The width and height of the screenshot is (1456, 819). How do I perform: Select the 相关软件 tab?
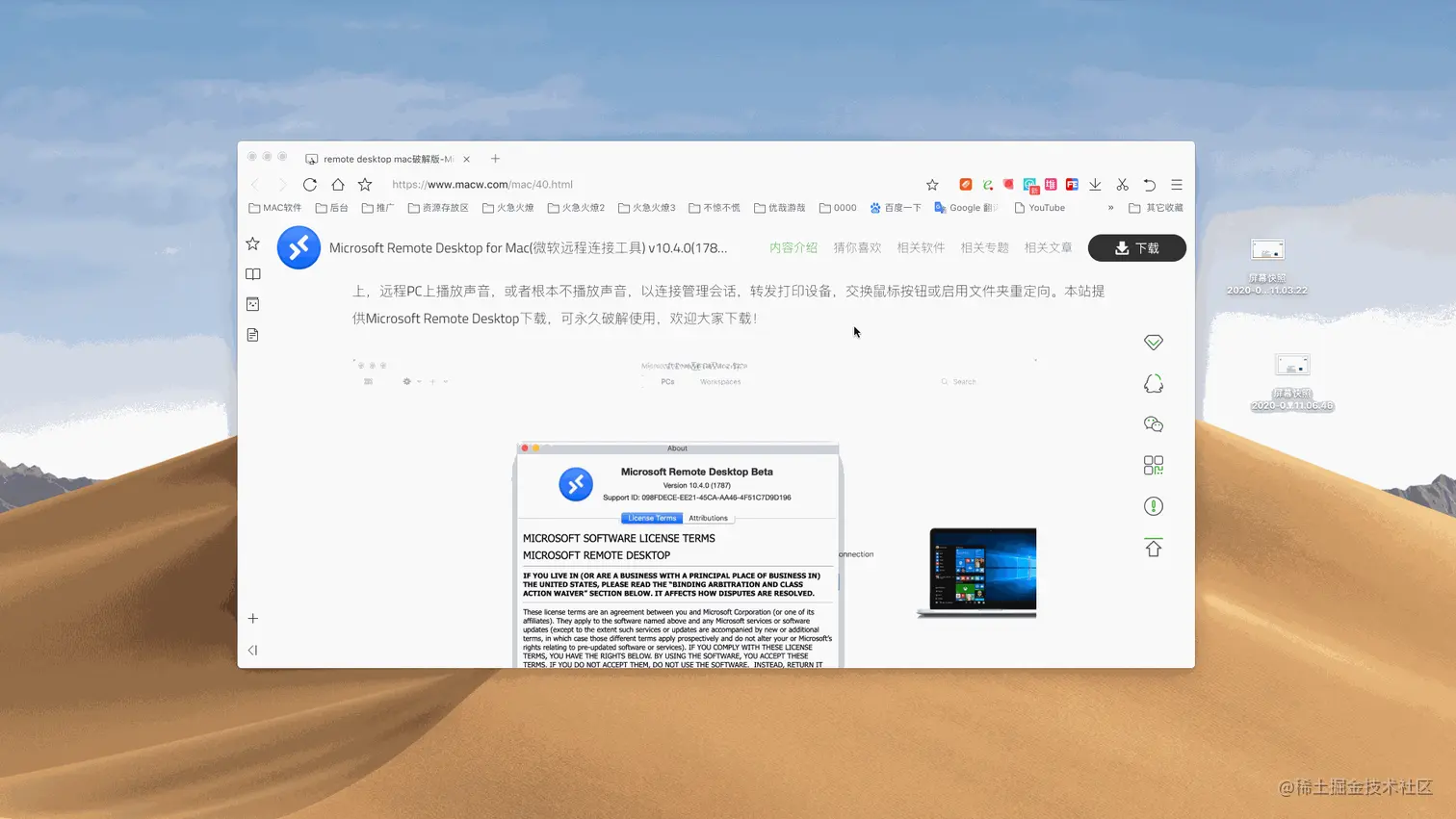921,248
